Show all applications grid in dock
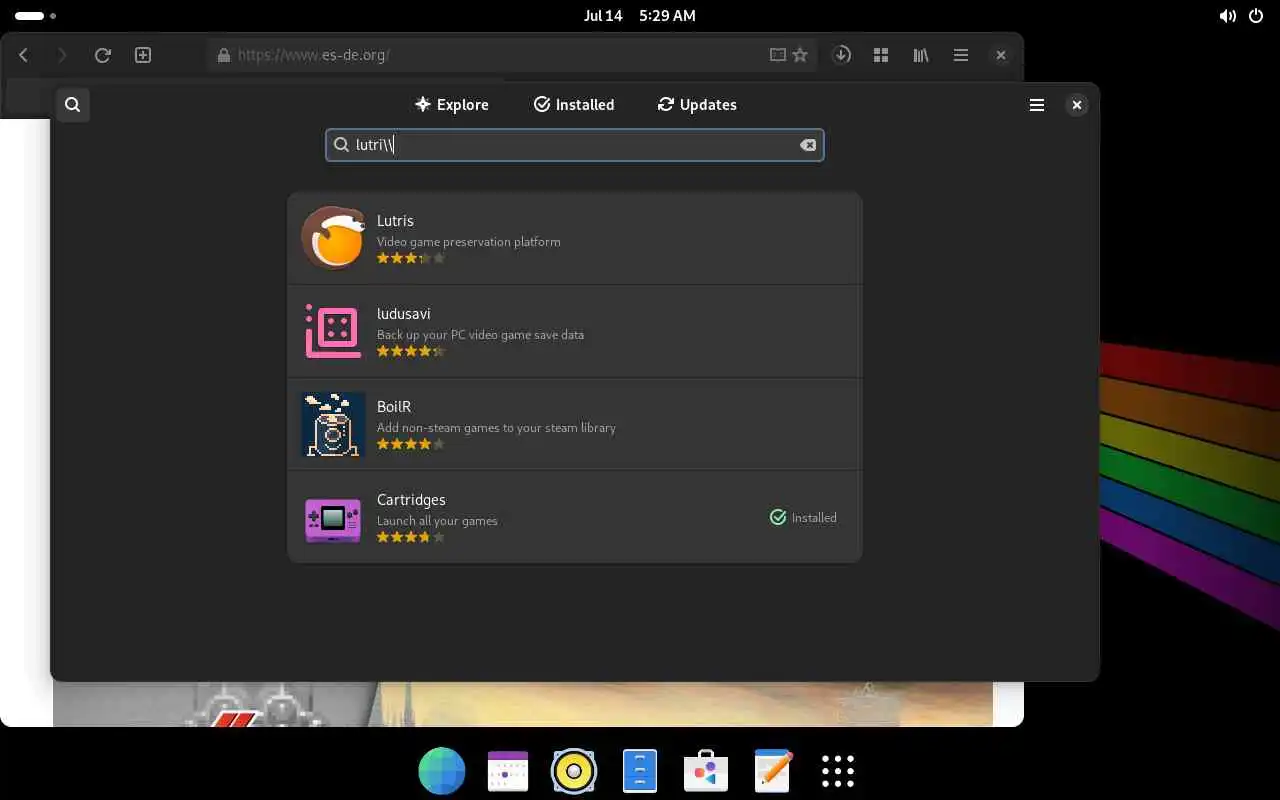Image resolution: width=1280 pixels, height=800 pixels. [x=838, y=771]
